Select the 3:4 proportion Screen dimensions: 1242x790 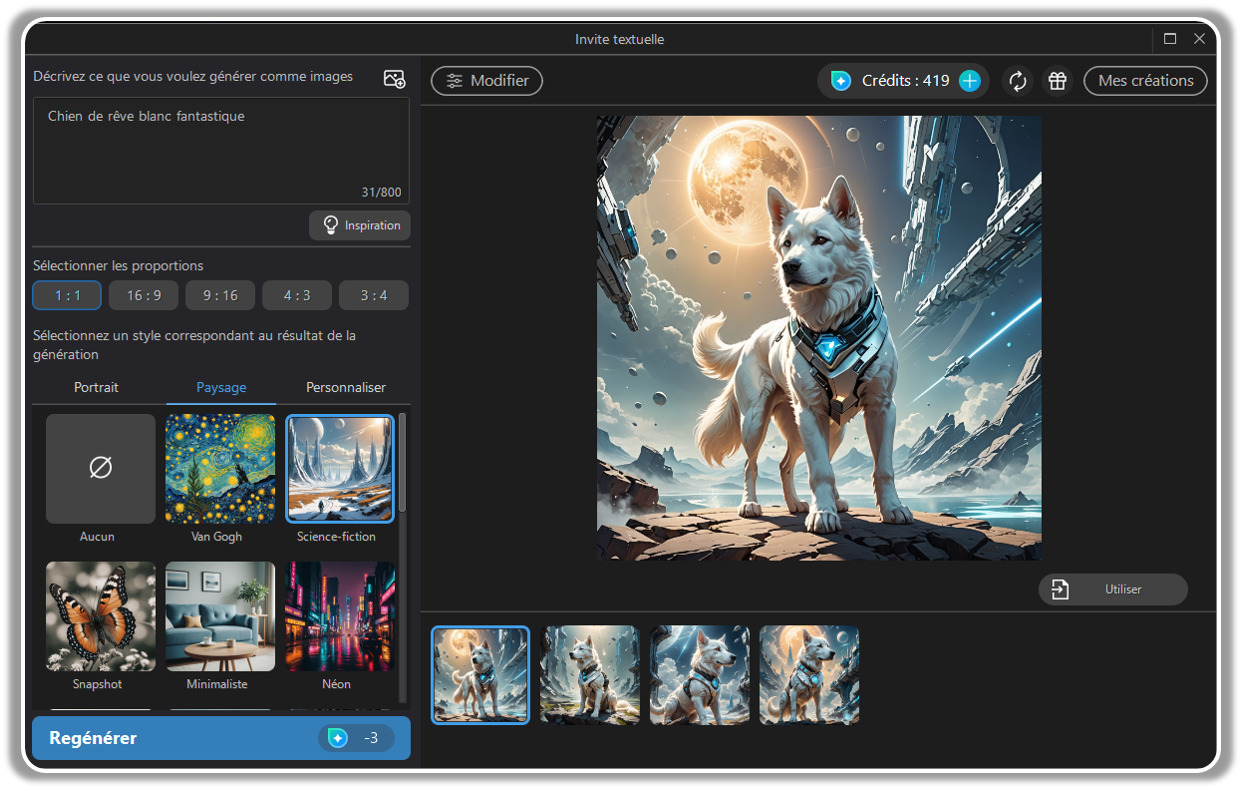click(x=374, y=295)
